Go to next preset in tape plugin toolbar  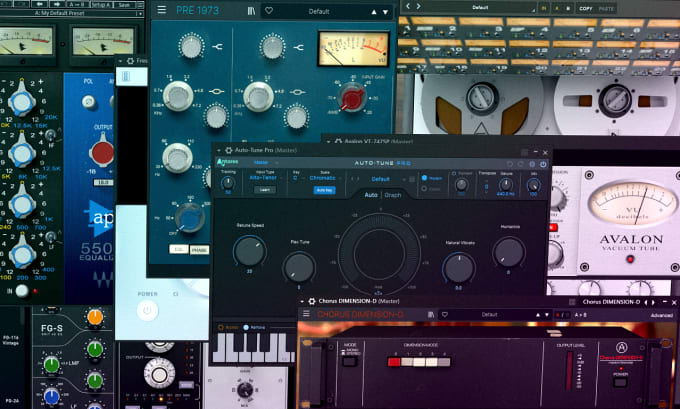[x=418, y=6]
